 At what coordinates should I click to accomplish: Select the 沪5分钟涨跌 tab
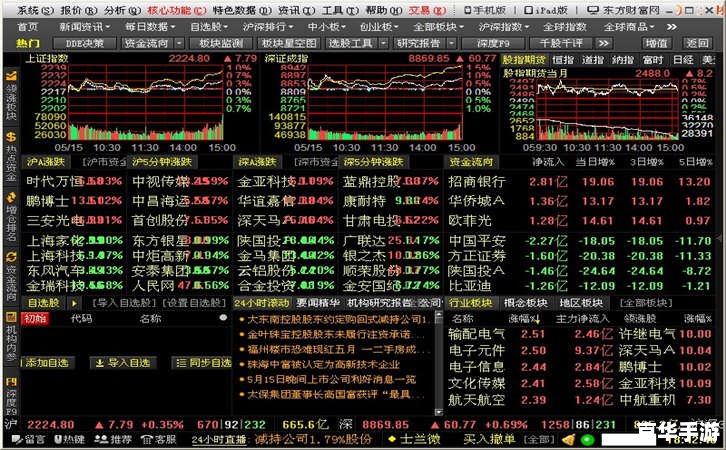pos(162,162)
